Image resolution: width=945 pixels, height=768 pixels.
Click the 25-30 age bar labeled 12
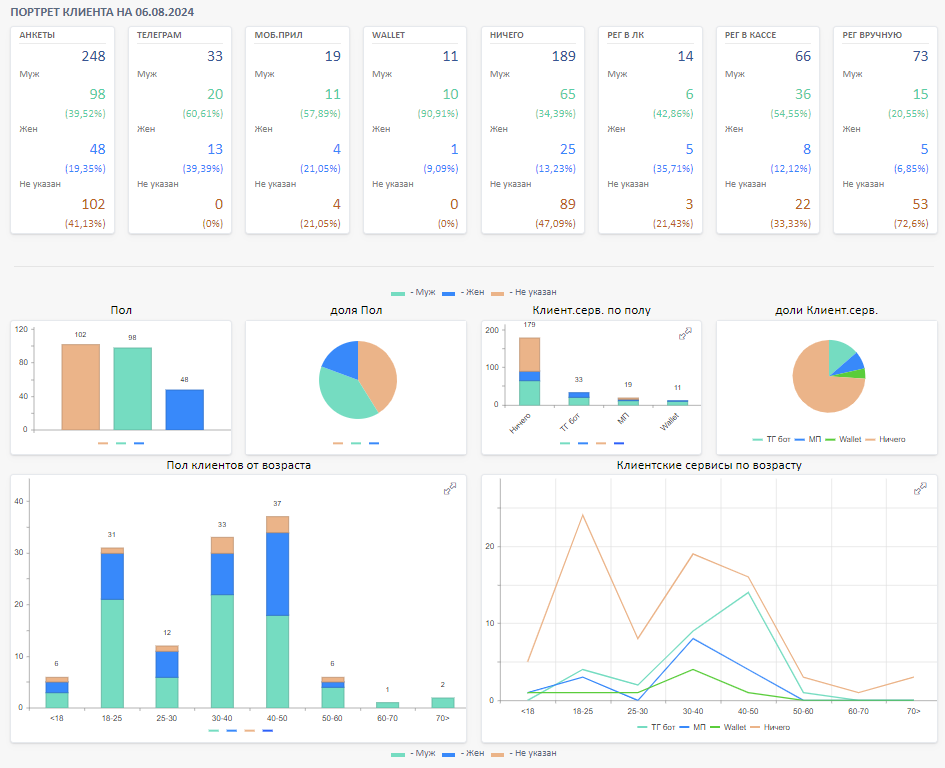point(167,676)
